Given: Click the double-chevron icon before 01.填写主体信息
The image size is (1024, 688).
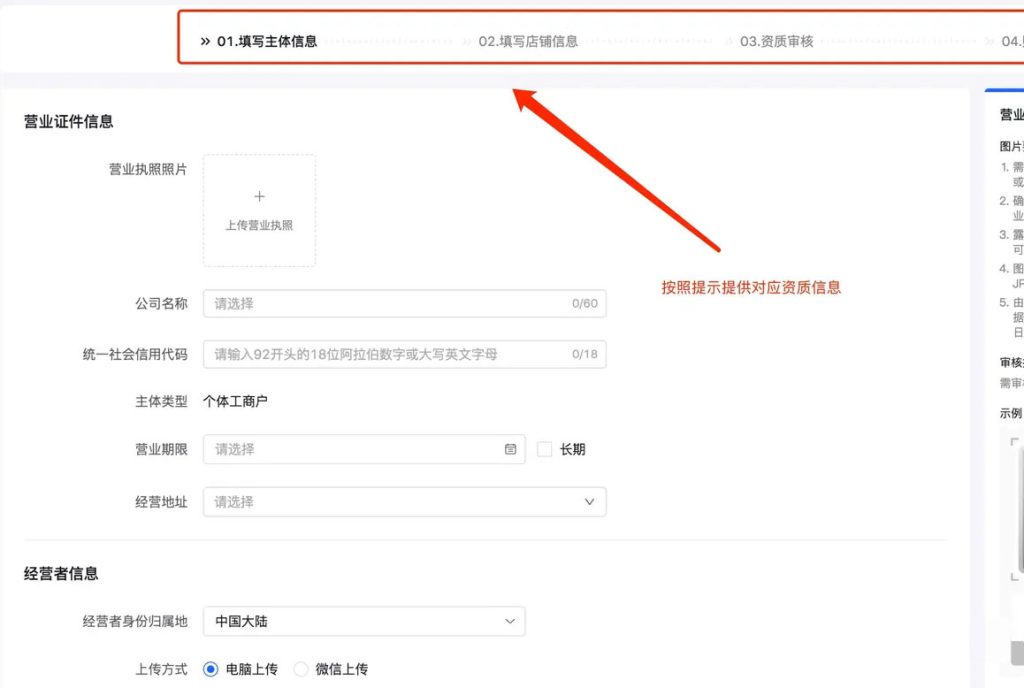Looking at the screenshot, I should pyautogui.click(x=205, y=42).
